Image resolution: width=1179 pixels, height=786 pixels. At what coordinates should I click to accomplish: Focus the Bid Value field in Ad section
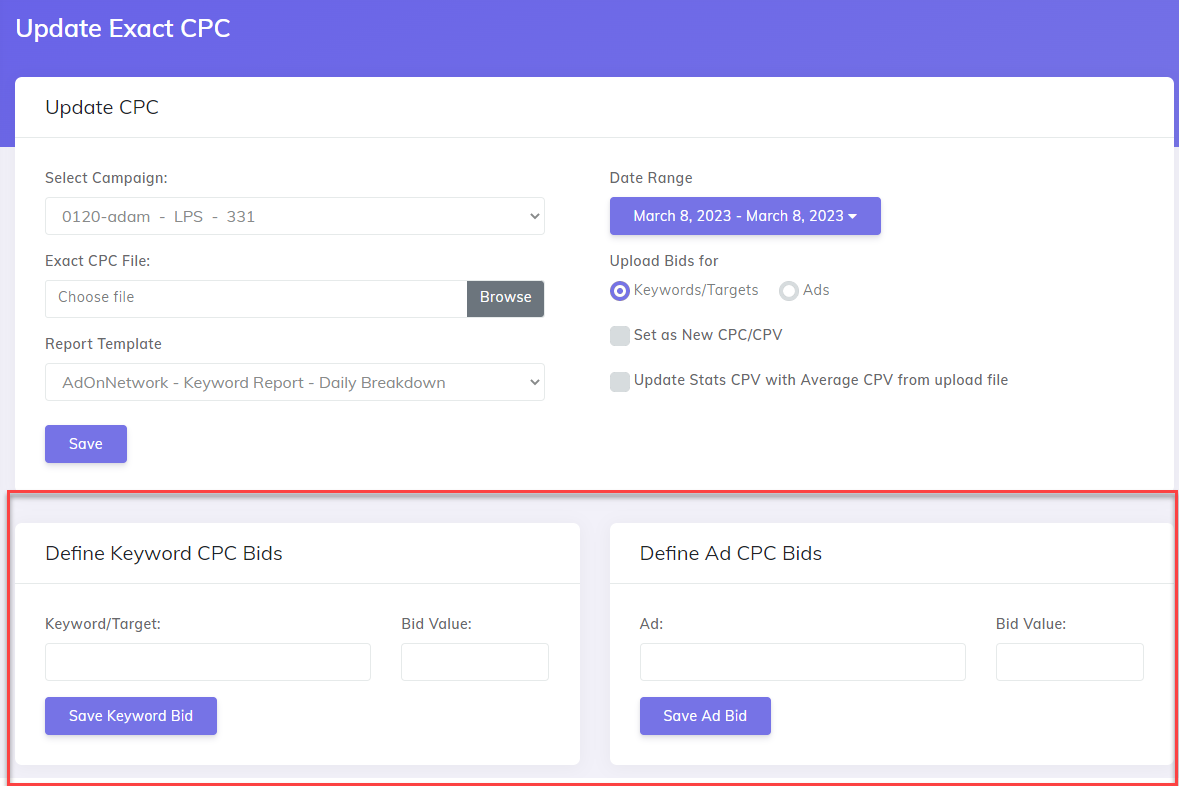[1069, 662]
